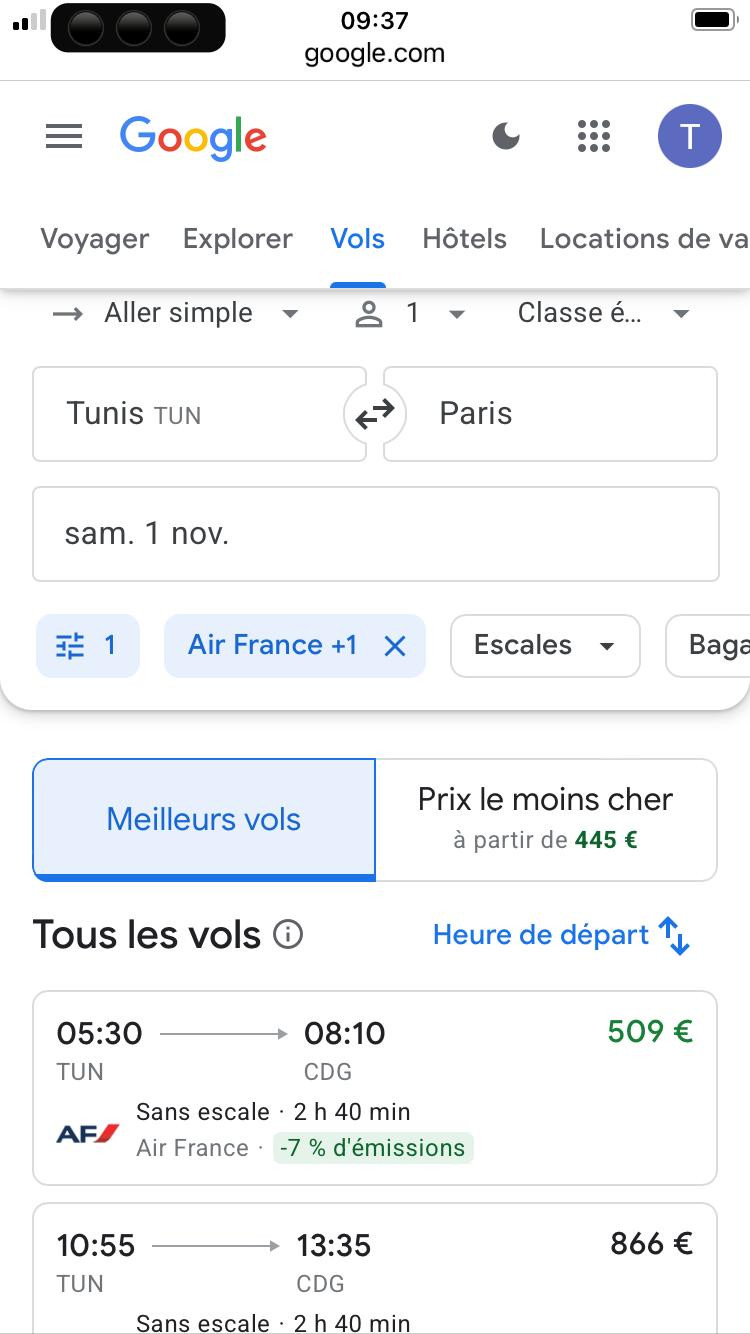Expand the Classe éco cabin dropdown
750x1334 pixels.
[x=603, y=314]
